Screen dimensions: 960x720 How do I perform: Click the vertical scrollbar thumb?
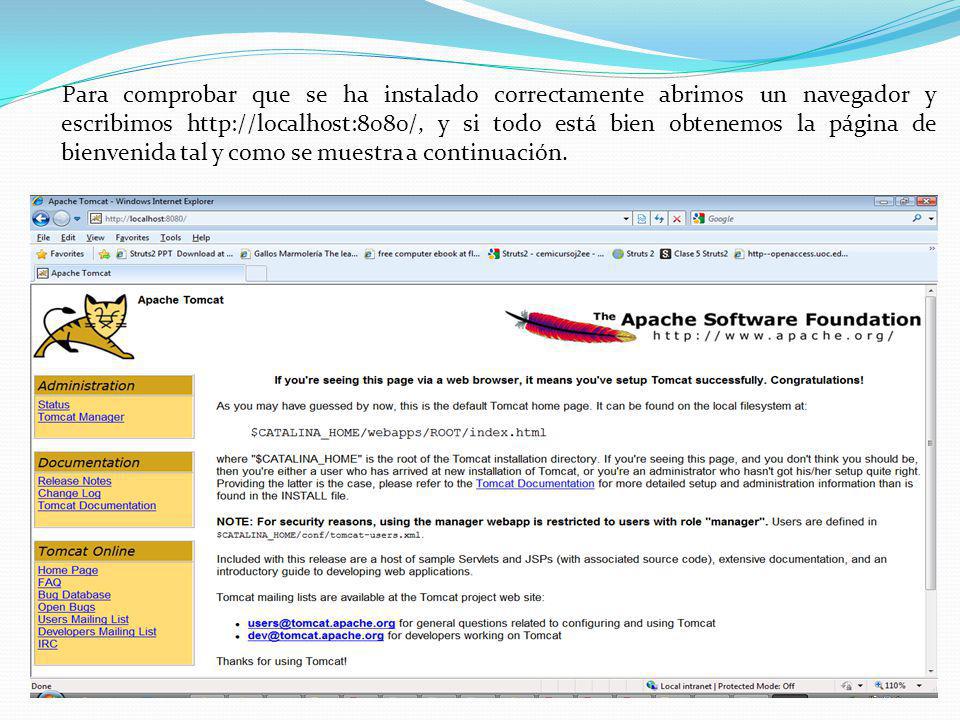click(x=931, y=443)
